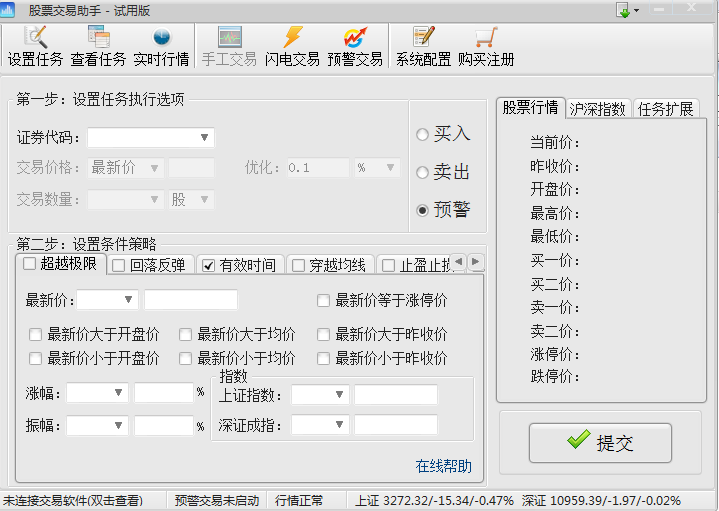719x511 pixels.
Task: Expand the 深证成指 comparison dropdown
Action: click(x=339, y=425)
